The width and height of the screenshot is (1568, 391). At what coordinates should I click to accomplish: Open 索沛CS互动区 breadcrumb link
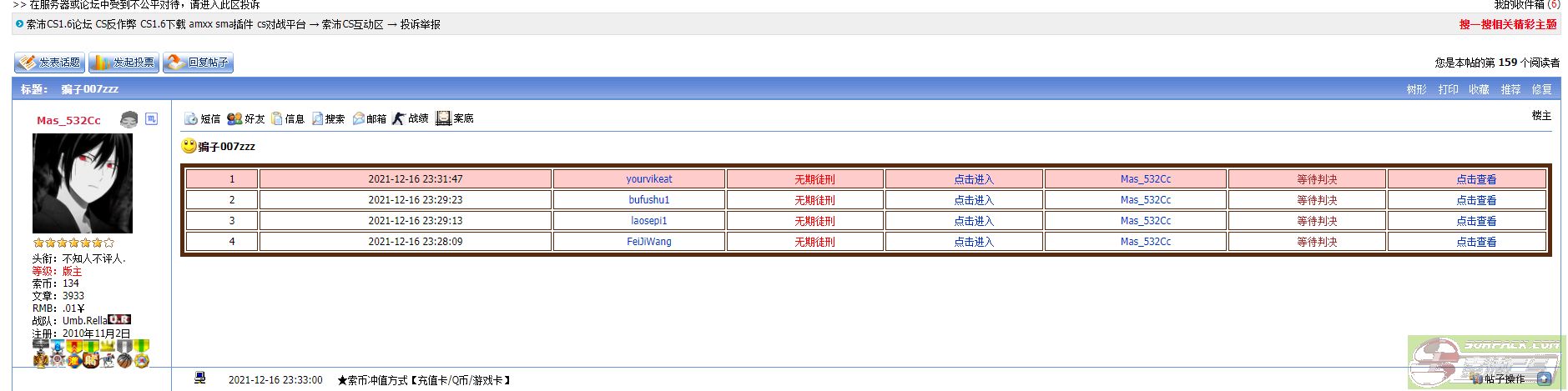353,24
